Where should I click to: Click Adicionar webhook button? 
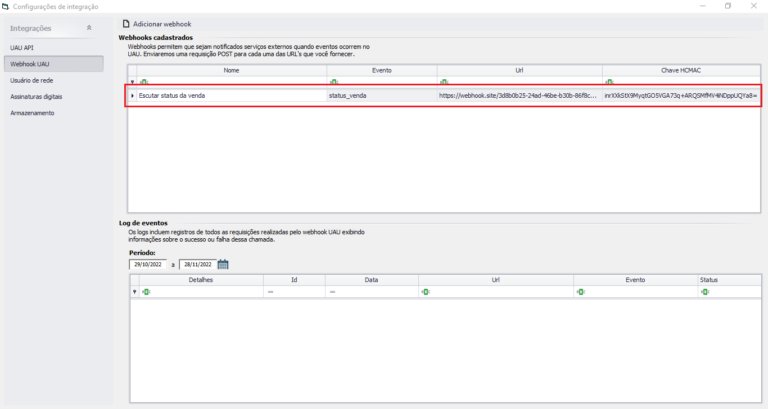click(x=164, y=22)
